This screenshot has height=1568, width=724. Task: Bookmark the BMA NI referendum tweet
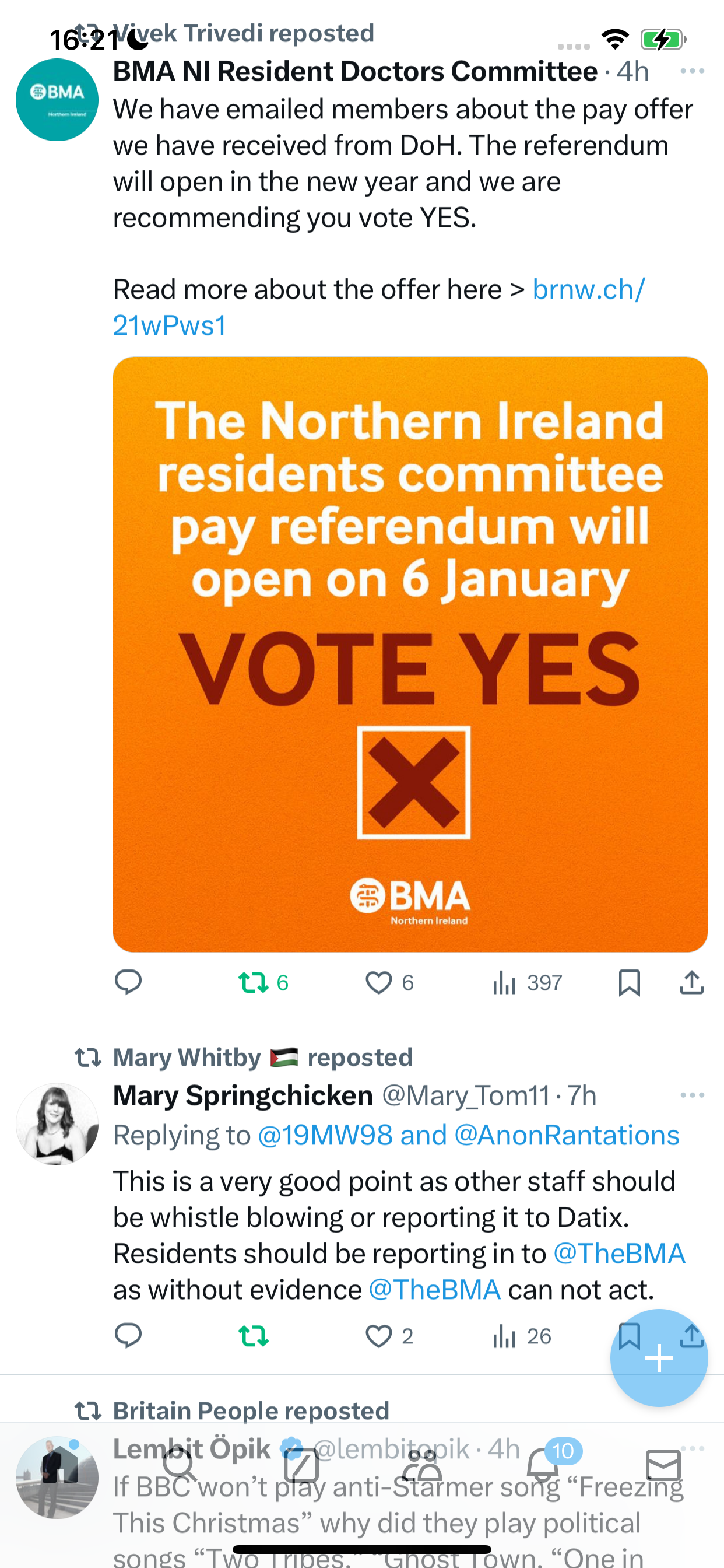pos(629,982)
